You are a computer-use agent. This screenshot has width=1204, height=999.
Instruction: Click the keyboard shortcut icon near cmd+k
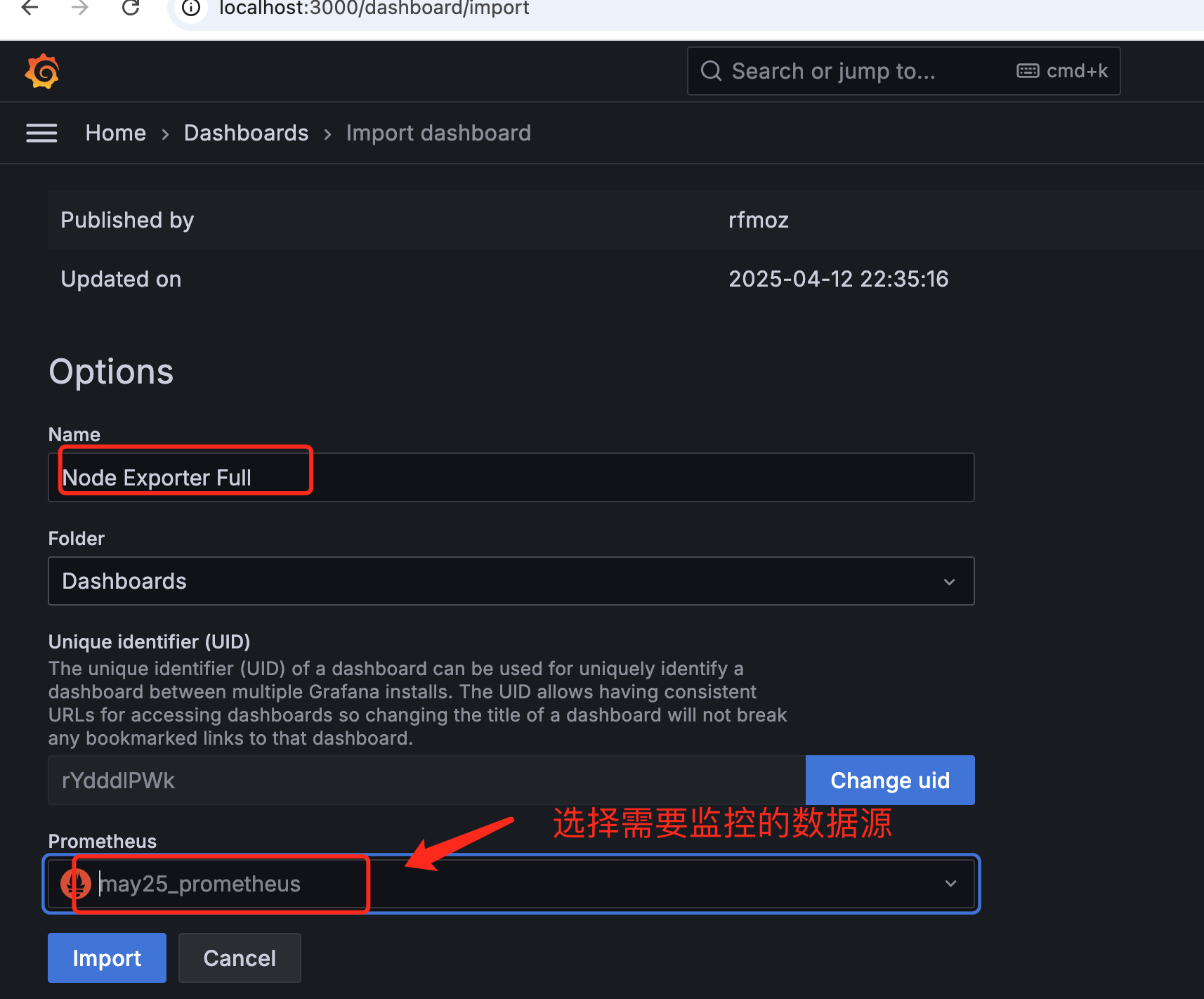pos(1028,71)
